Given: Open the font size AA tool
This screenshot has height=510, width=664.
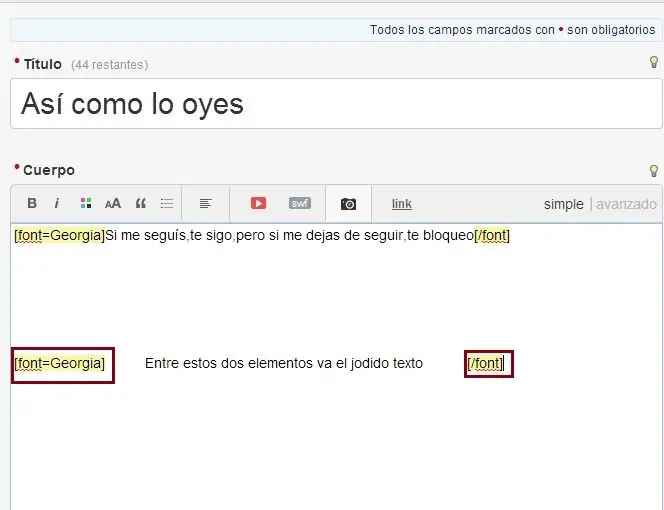Looking at the screenshot, I should pyautogui.click(x=113, y=204).
